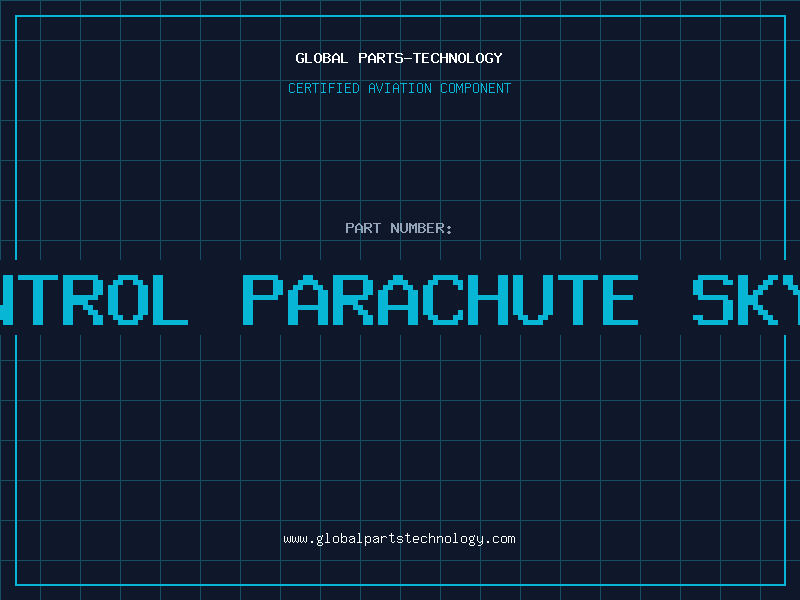Viewport: 800px width, 600px height.
Task: Click the cut-off SKY text in banner
Action: (x=746, y=299)
